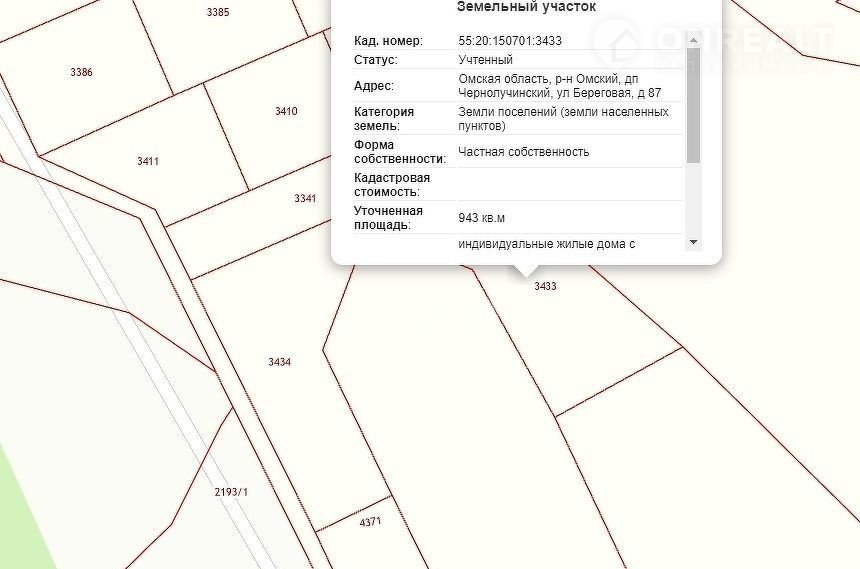The height and width of the screenshot is (569, 860).
Task: Click the gray scrollbar thumb in popup
Action: click(x=693, y=105)
